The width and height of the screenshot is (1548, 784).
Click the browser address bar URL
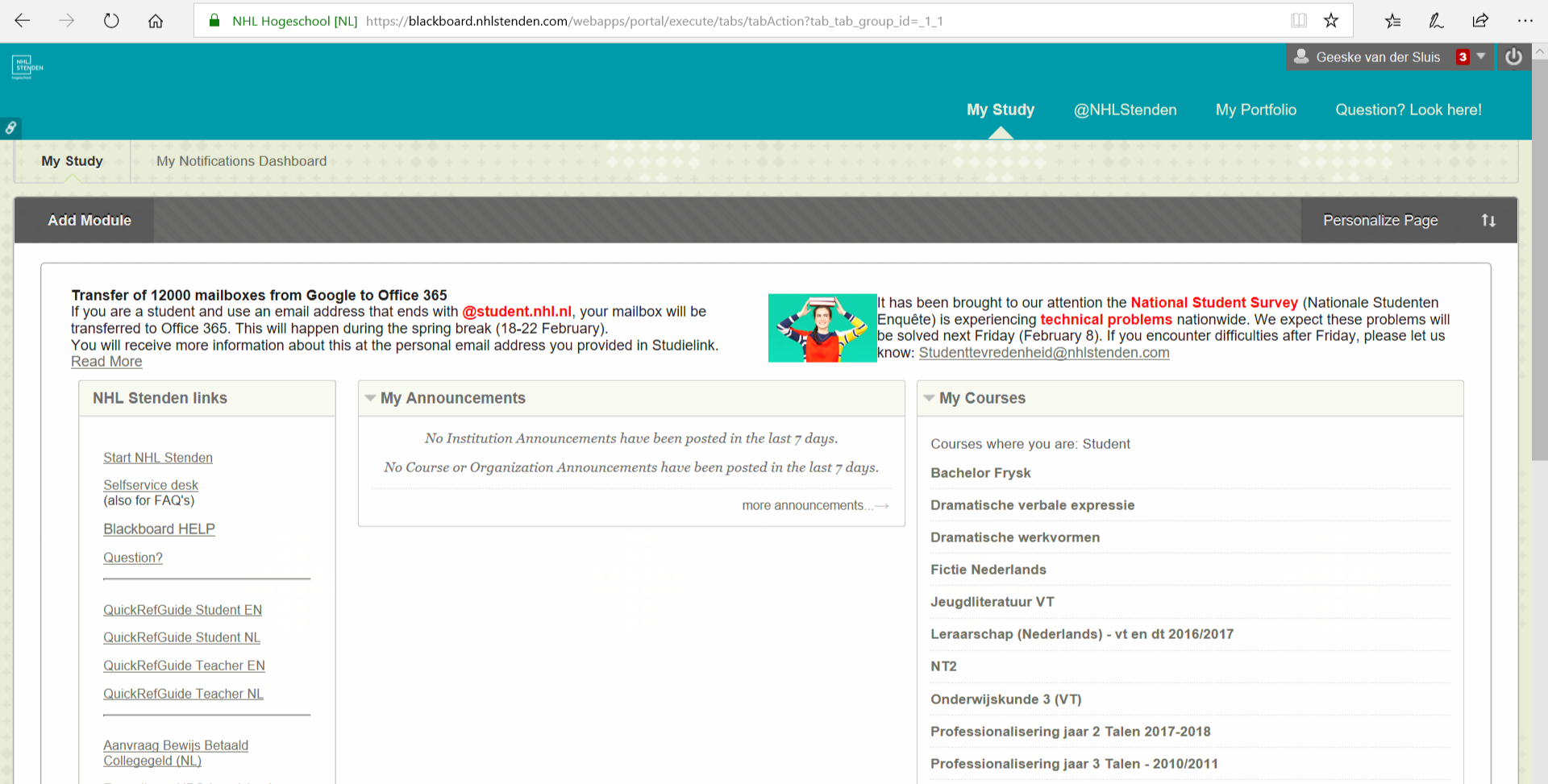point(654,21)
